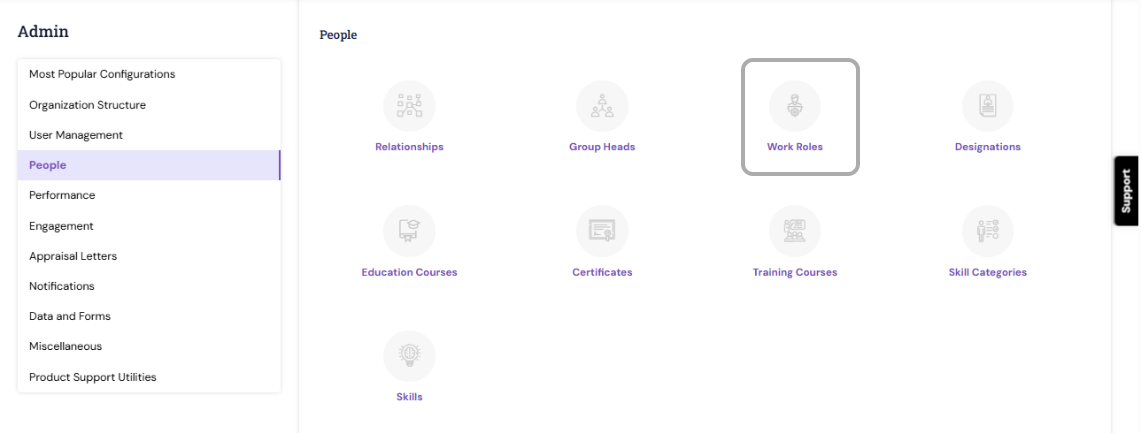This screenshot has height=433, width=1141.
Task: Open the Relationships icon tile
Action: coord(409,106)
